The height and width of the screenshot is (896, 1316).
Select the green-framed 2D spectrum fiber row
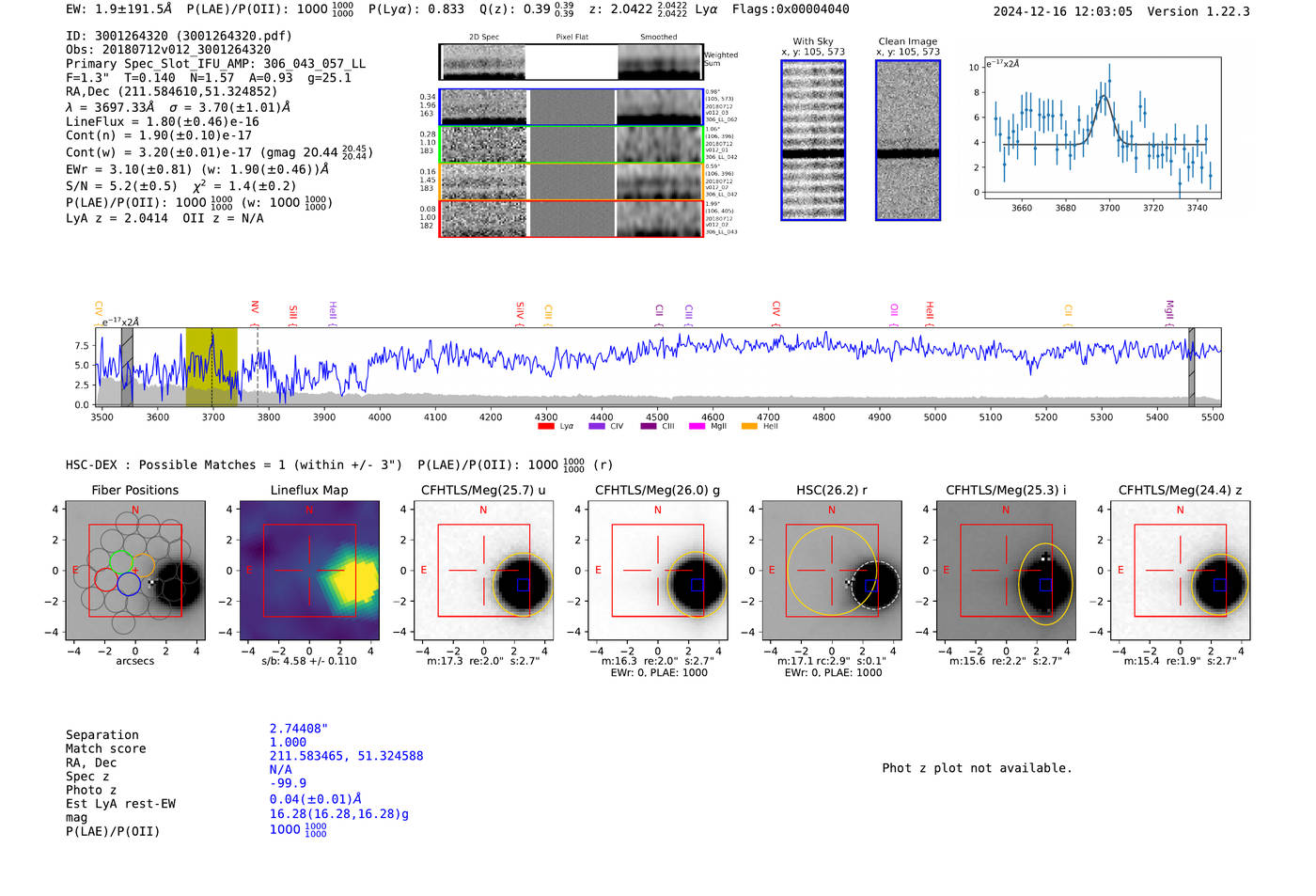tap(572, 145)
